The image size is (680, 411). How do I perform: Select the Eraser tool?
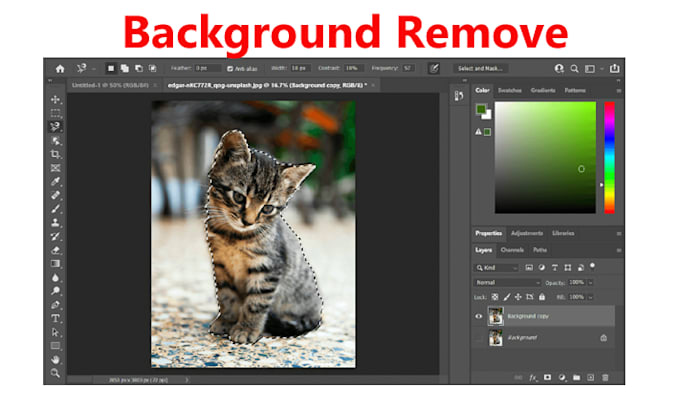55,250
